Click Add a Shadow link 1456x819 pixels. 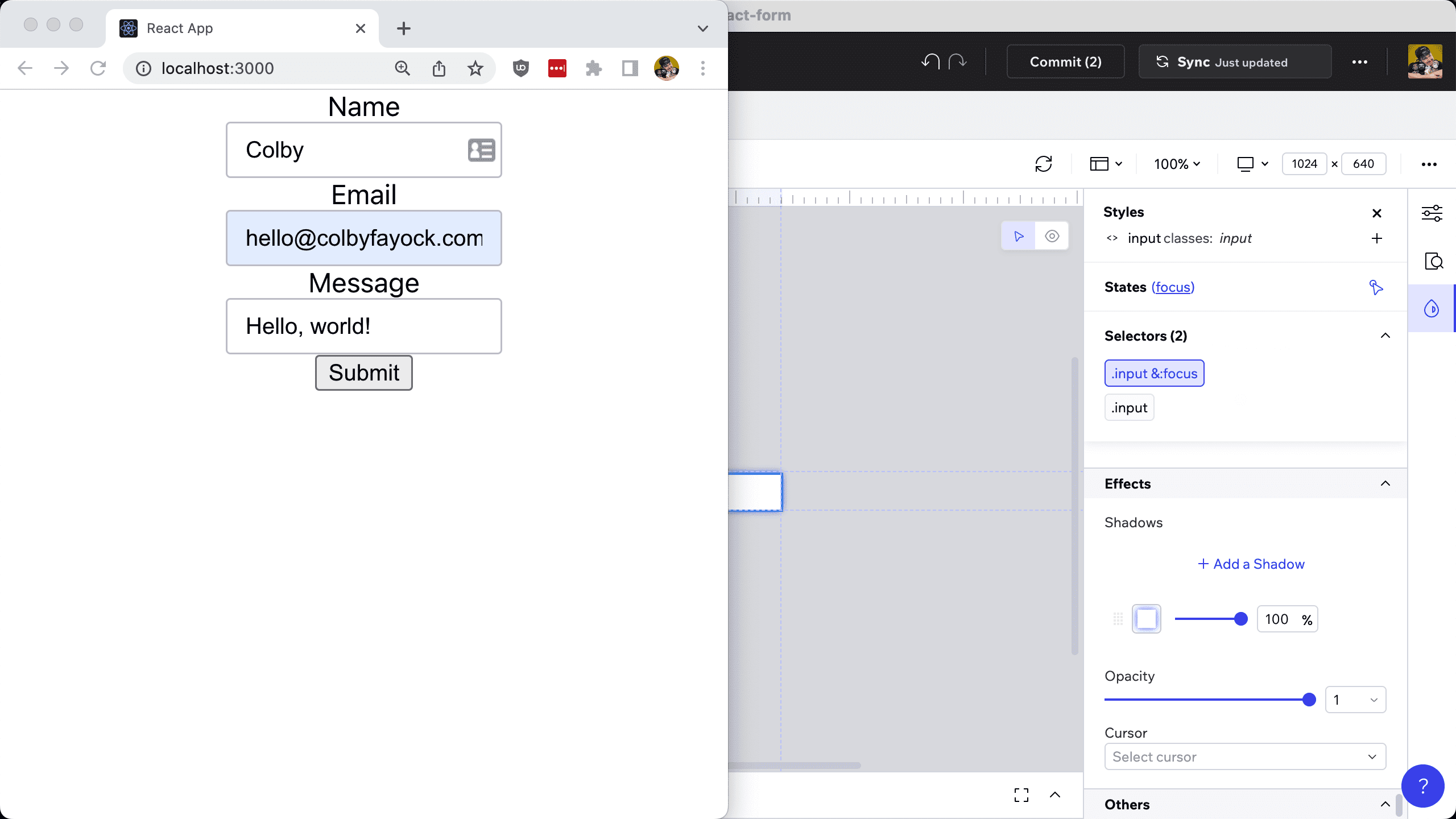pyautogui.click(x=1251, y=564)
